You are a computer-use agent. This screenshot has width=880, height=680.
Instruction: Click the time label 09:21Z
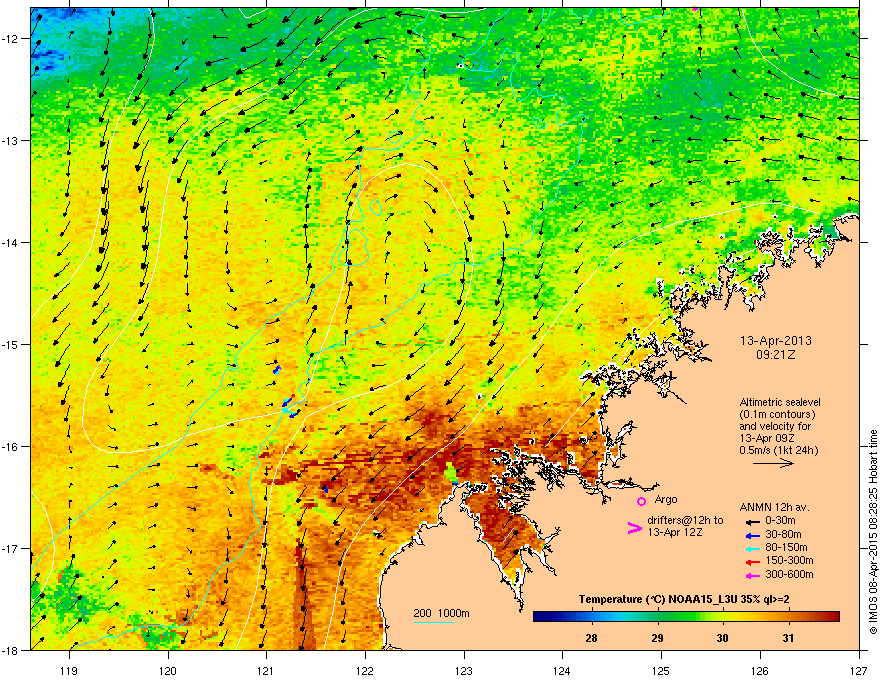(x=776, y=355)
